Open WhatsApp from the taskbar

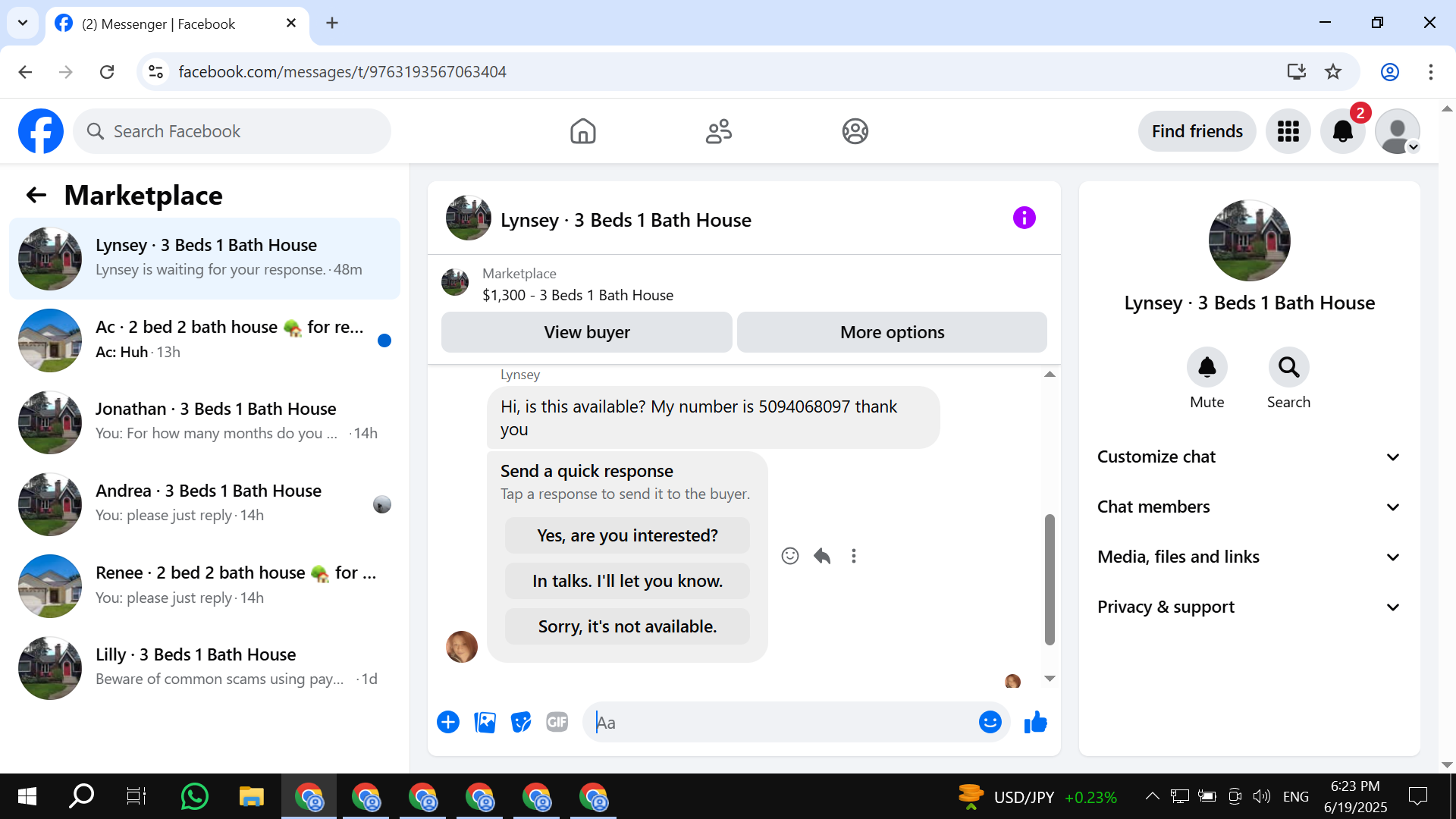pyautogui.click(x=194, y=796)
